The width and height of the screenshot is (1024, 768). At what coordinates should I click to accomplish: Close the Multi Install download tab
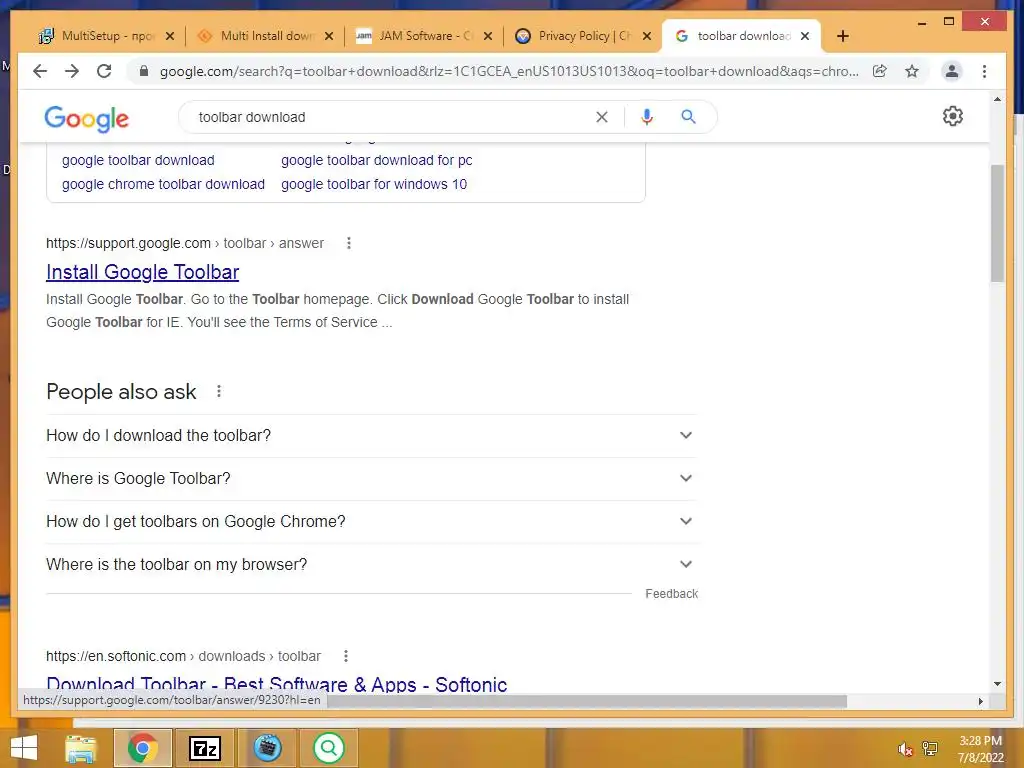coord(329,36)
